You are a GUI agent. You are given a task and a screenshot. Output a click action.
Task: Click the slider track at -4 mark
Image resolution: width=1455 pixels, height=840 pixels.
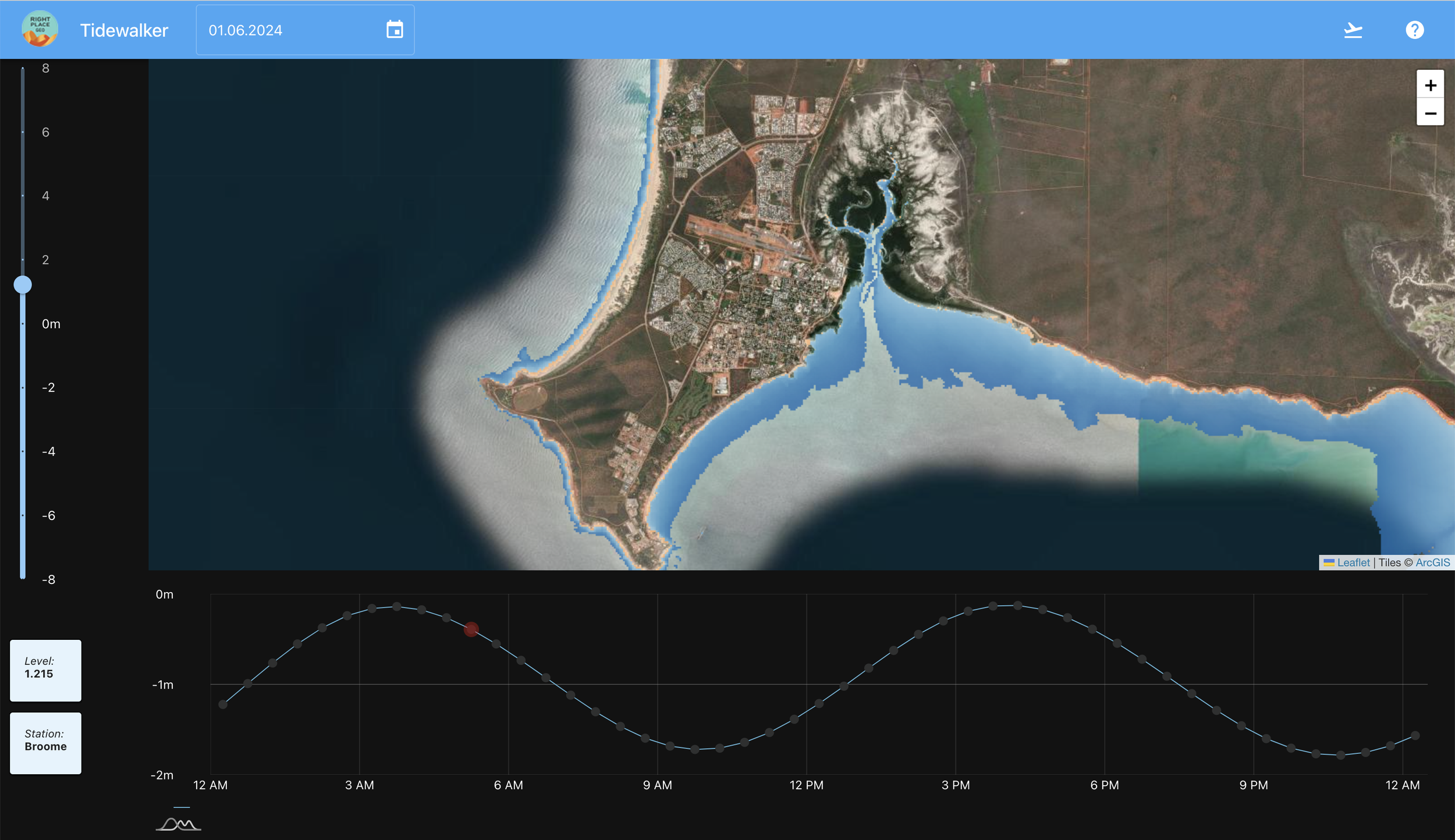click(23, 451)
